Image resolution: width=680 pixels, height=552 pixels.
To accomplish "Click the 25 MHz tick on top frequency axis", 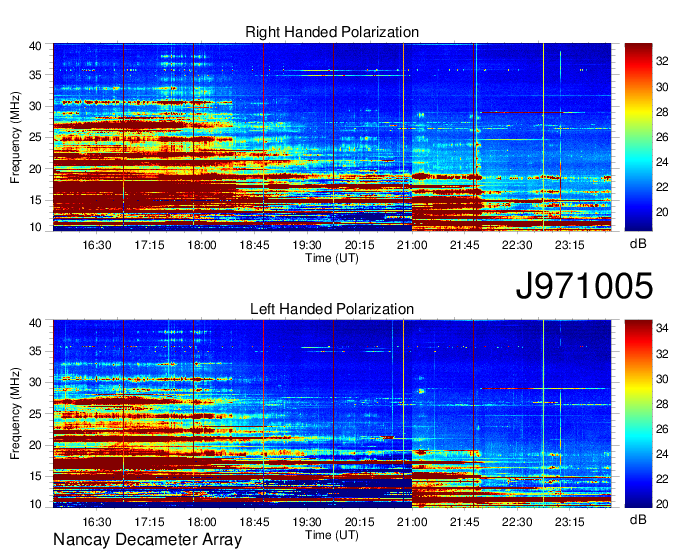I will pyautogui.click(x=35, y=137).
